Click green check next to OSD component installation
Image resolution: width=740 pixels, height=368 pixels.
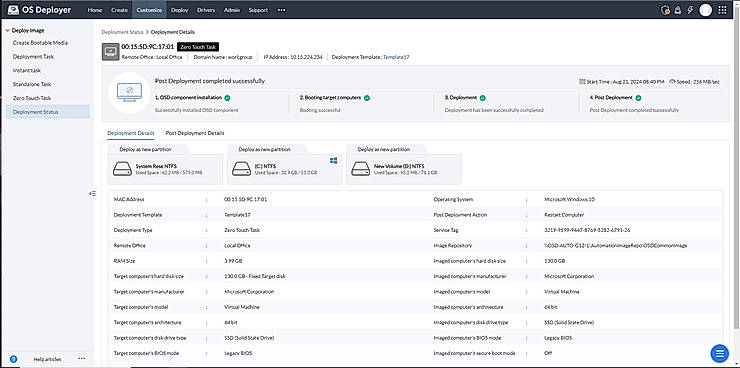227,98
